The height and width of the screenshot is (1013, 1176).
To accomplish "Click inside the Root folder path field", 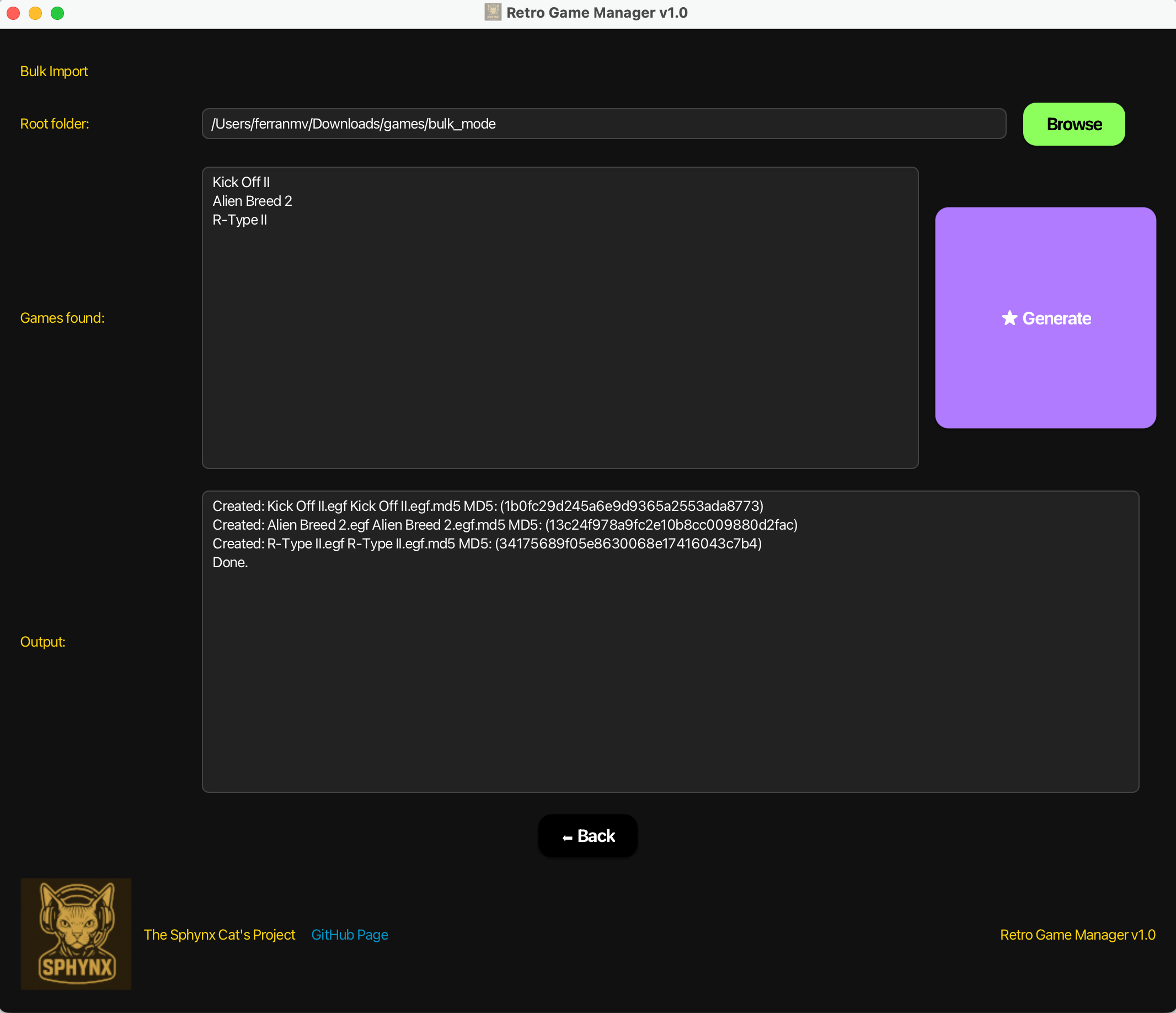I will [604, 124].
